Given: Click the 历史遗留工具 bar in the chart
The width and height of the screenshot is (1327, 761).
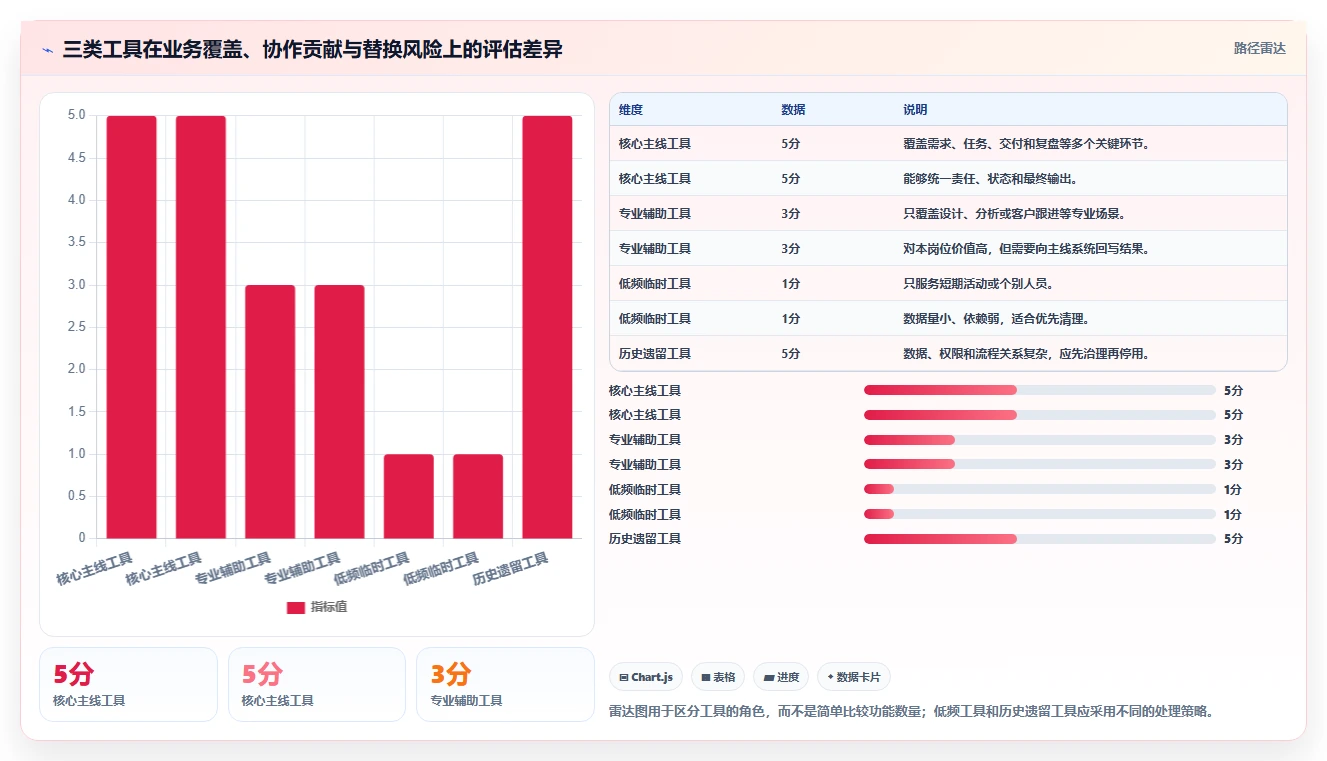Looking at the screenshot, I should [x=547, y=327].
